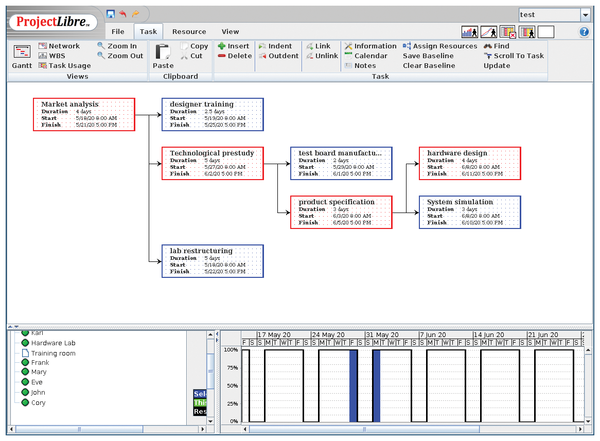This screenshot has width=600, height=441.
Task: Open the task Calendar
Action: (366, 56)
